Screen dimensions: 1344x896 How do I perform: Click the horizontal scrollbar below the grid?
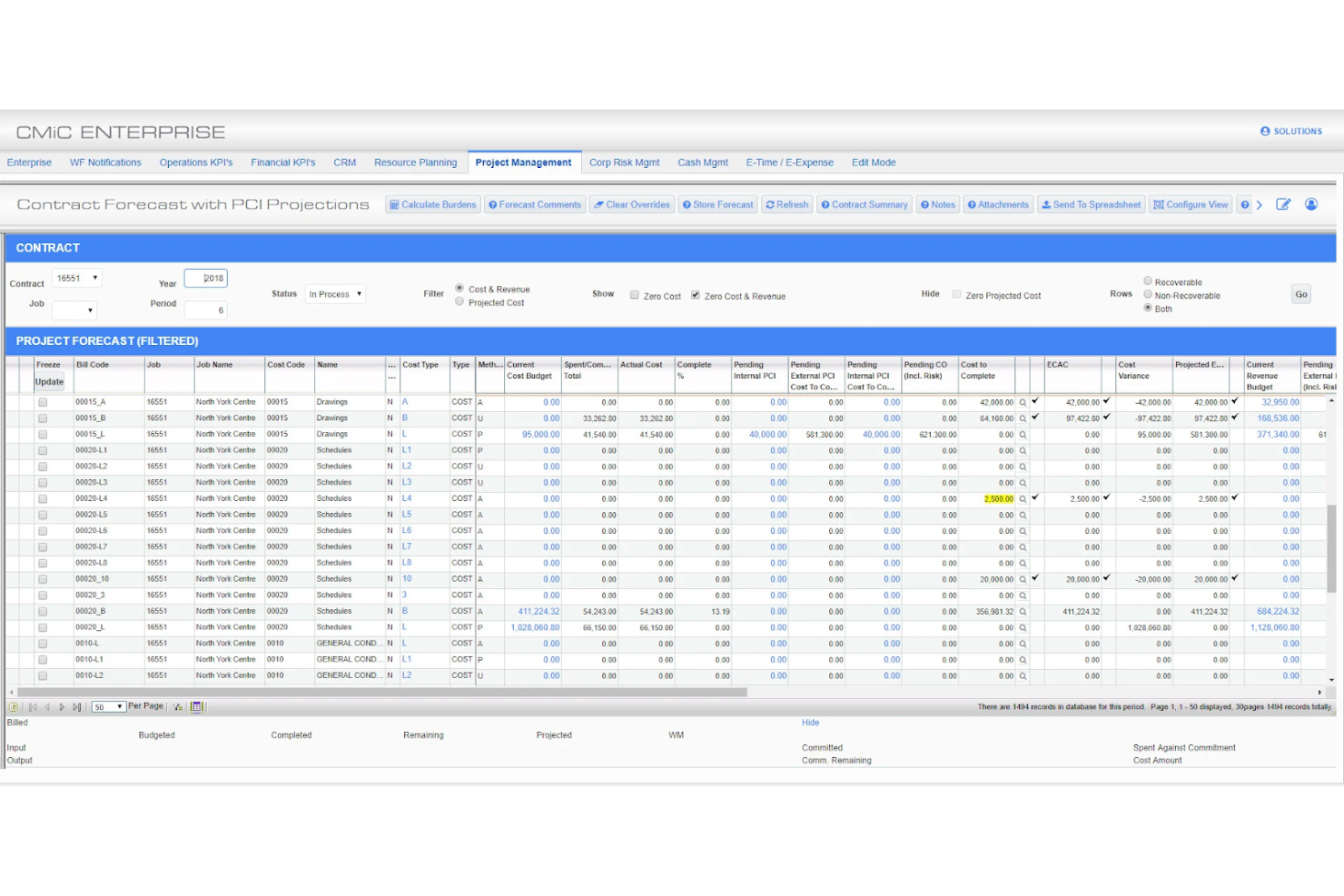[381, 692]
